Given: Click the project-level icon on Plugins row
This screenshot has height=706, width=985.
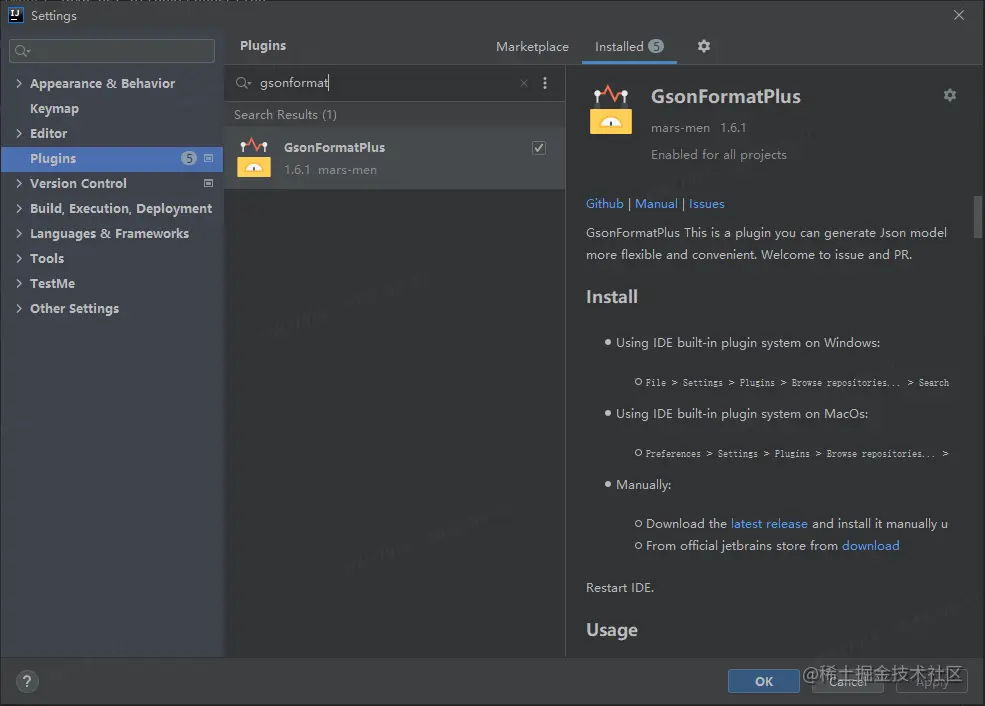Looking at the screenshot, I should [209, 158].
